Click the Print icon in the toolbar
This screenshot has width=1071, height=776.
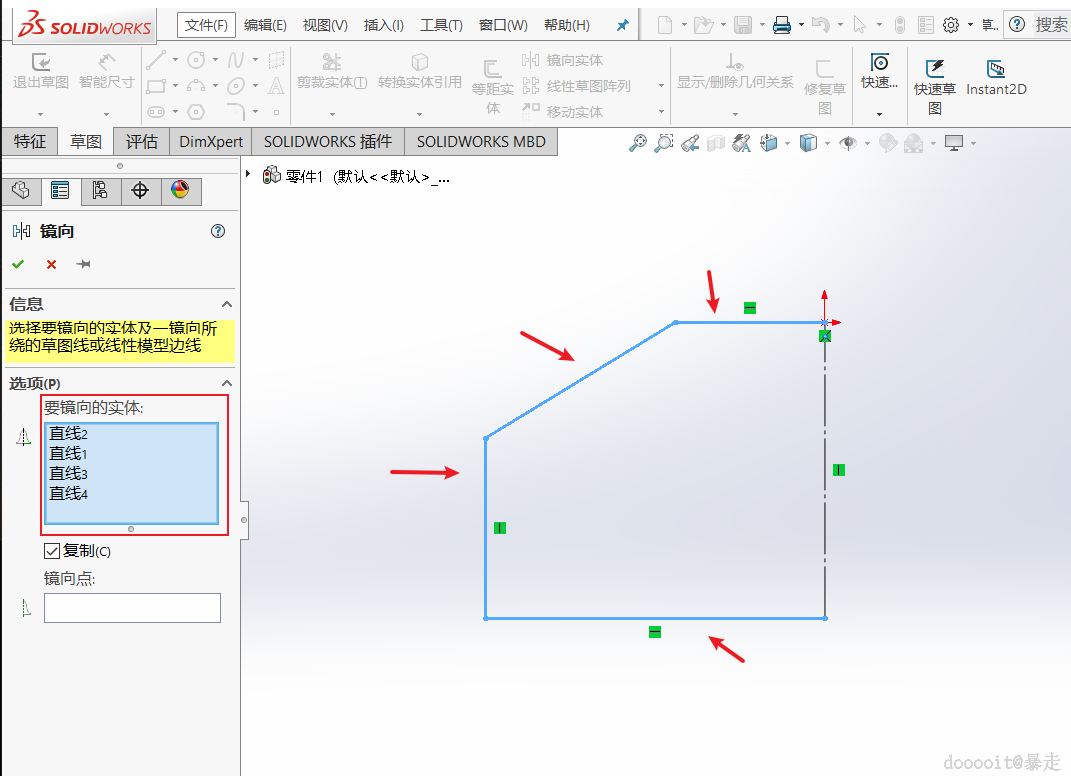pyautogui.click(x=782, y=25)
